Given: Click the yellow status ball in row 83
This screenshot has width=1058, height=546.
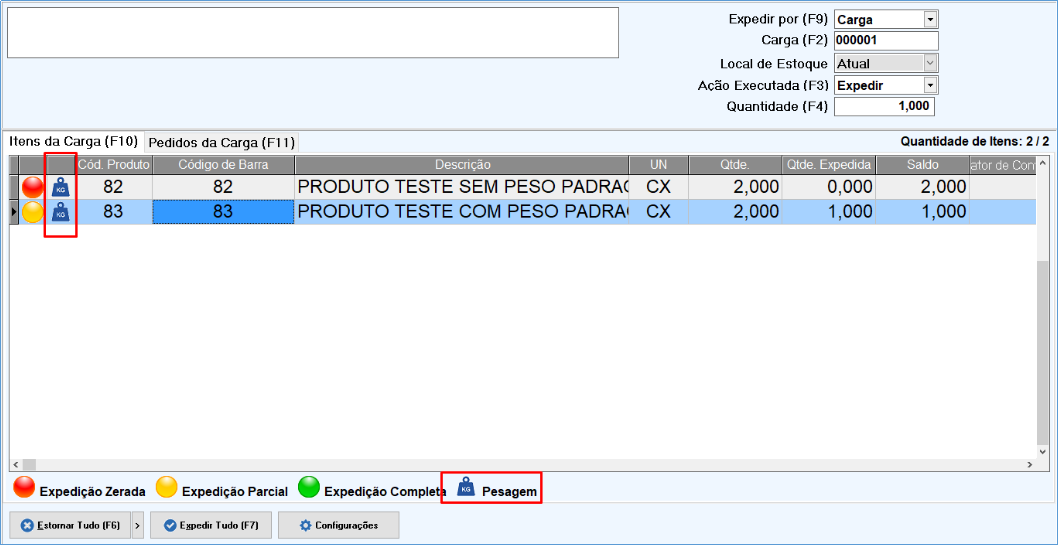Looking at the screenshot, I should 33,212.
